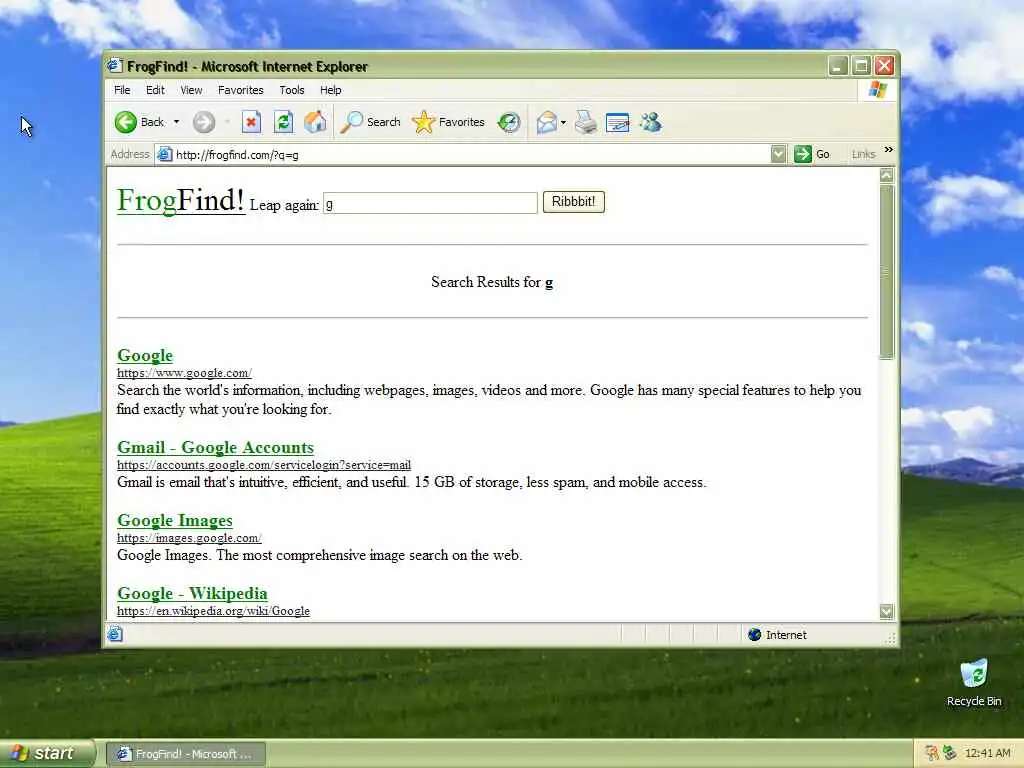Open the View menu
This screenshot has height=768, width=1024.
191,90
